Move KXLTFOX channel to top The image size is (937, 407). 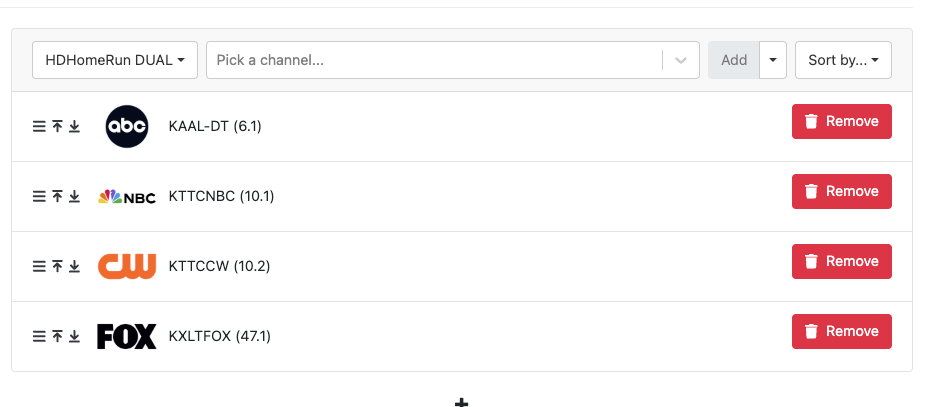(x=57, y=337)
